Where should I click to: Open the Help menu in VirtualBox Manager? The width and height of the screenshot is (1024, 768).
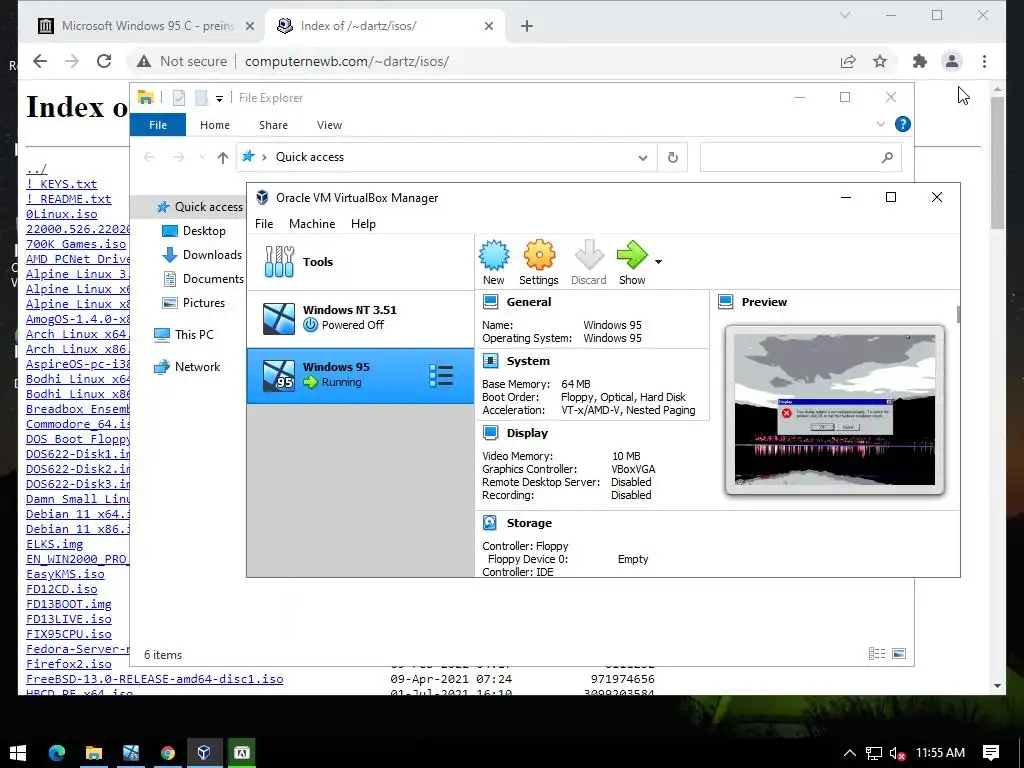tap(363, 223)
